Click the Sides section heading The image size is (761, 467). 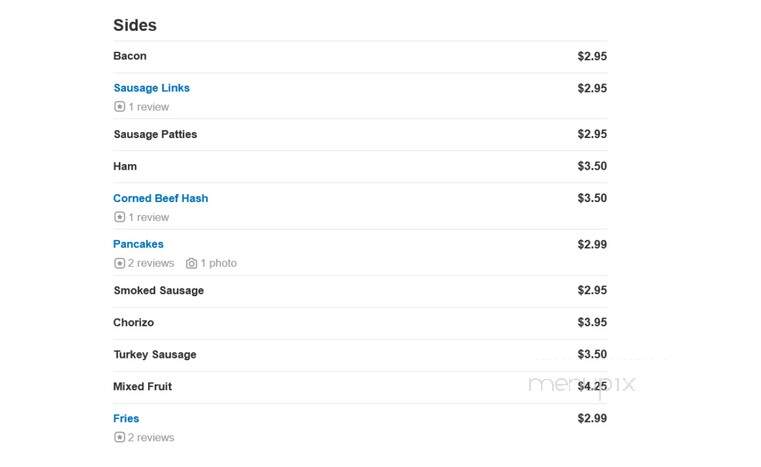click(135, 25)
